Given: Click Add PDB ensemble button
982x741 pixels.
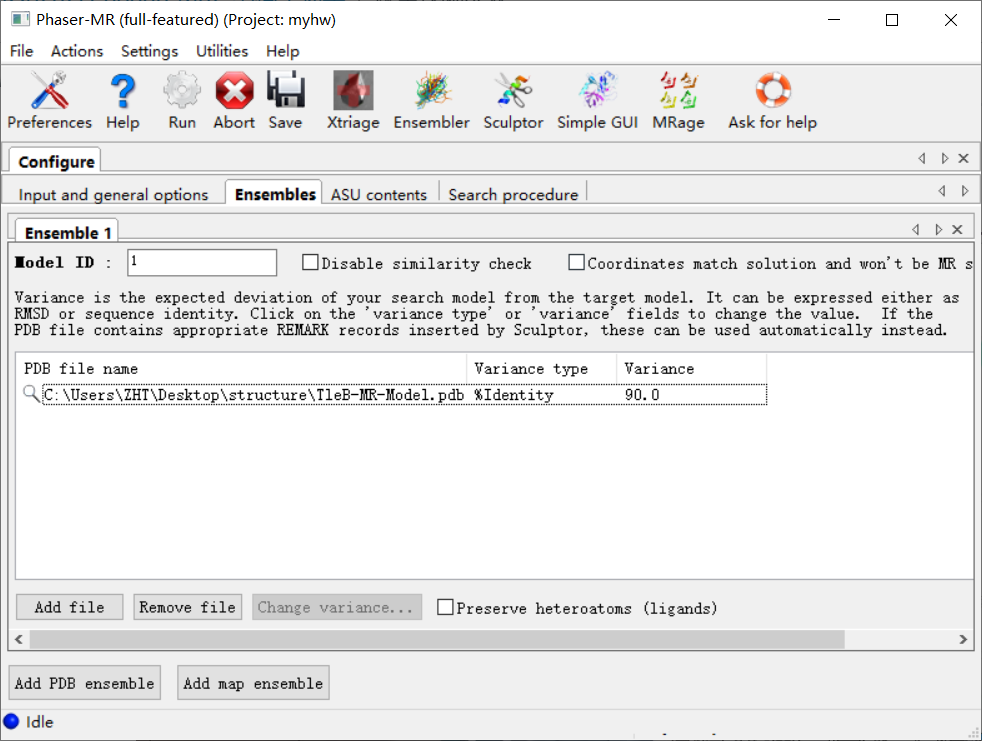Looking at the screenshot, I should pyautogui.click(x=85, y=683).
